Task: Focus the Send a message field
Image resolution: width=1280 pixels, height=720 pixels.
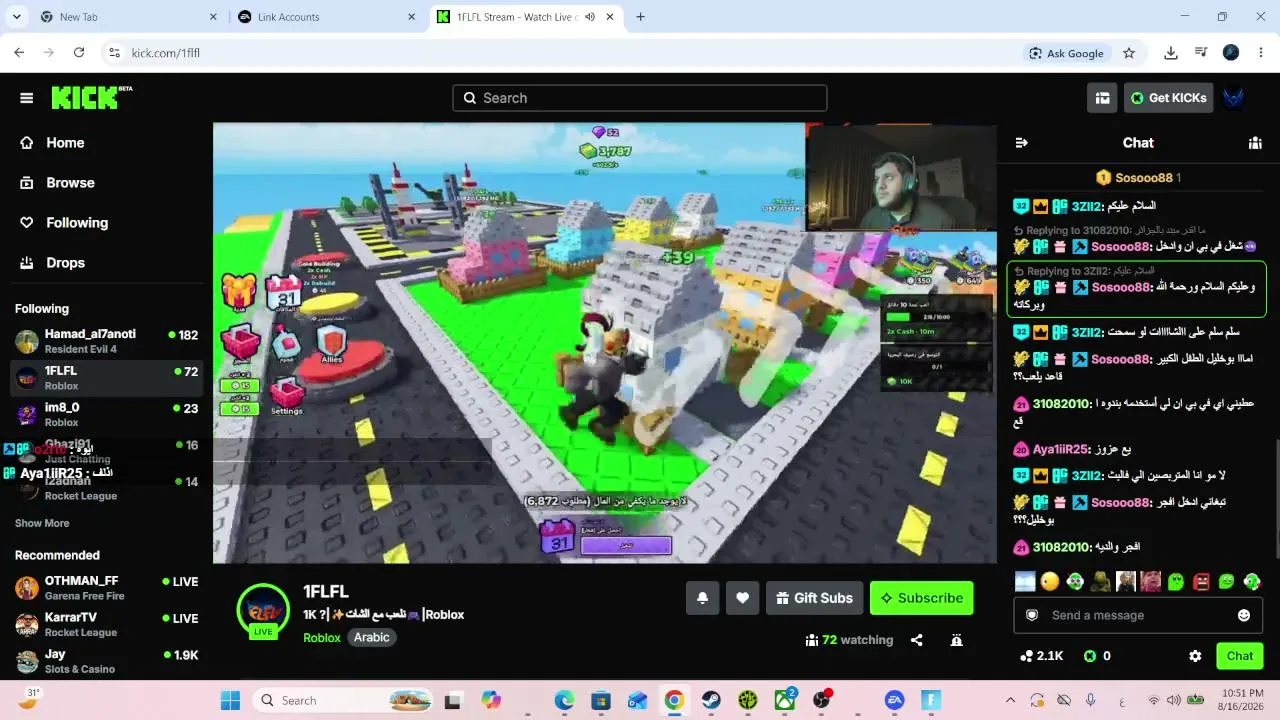Action: click(1138, 615)
